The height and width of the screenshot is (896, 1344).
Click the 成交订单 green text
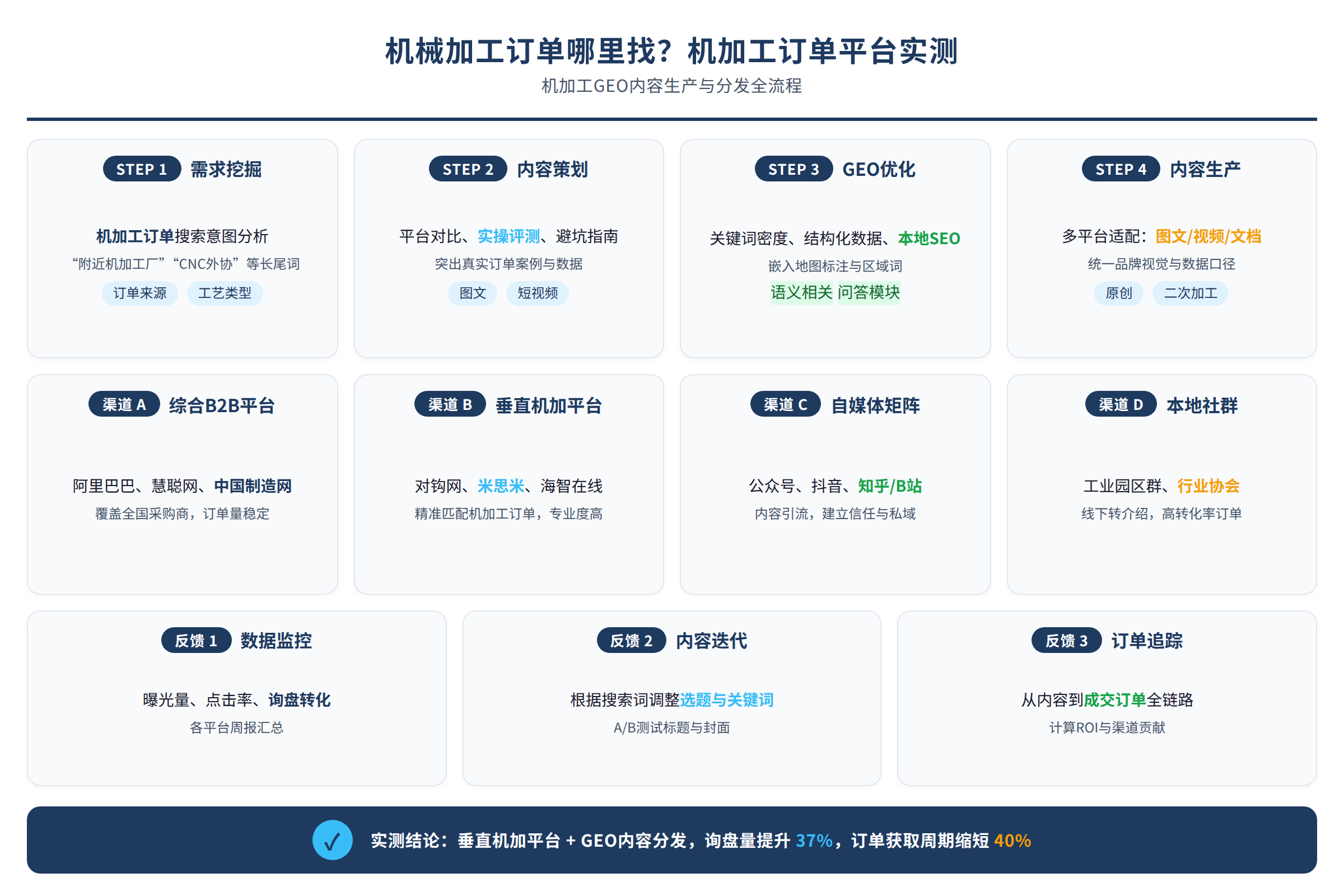[x=1115, y=700]
